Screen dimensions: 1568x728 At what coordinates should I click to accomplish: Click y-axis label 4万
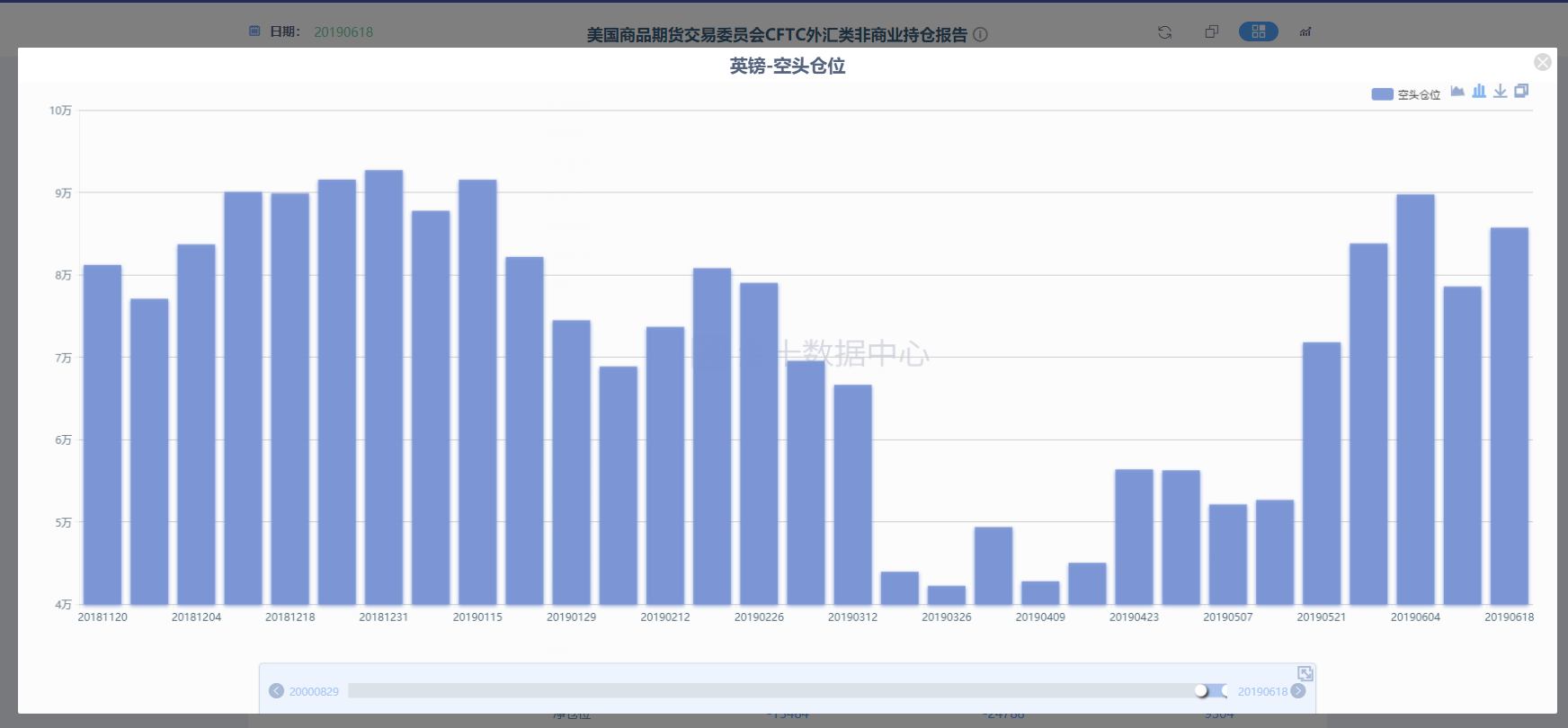(x=63, y=605)
